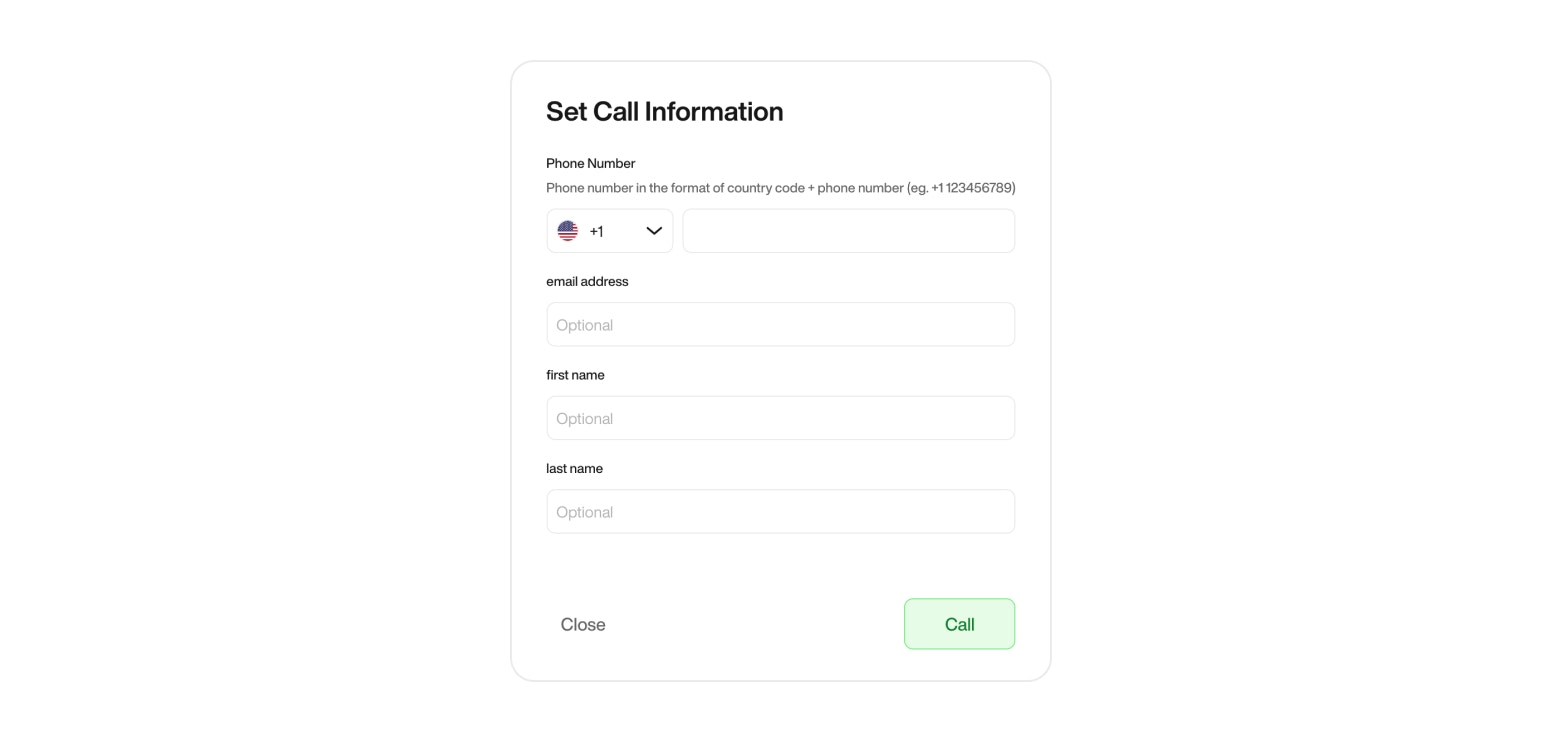Screen dimensions: 1562x742
Task: Click the email address label
Action: tap(587, 281)
